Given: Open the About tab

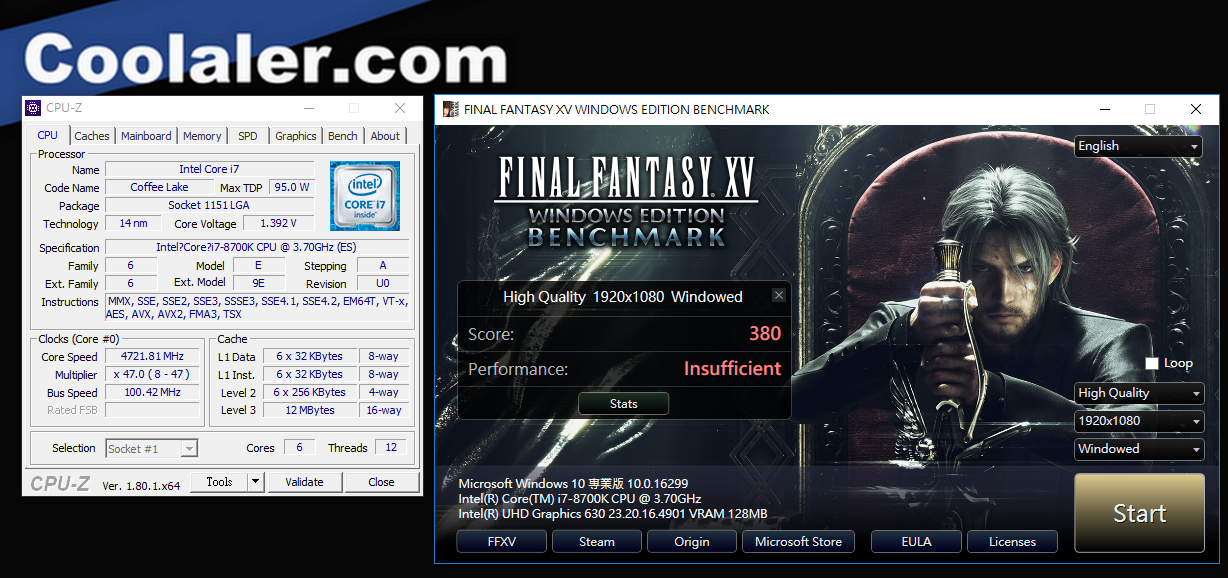Looking at the screenshot, I should (x=385, y=136).
